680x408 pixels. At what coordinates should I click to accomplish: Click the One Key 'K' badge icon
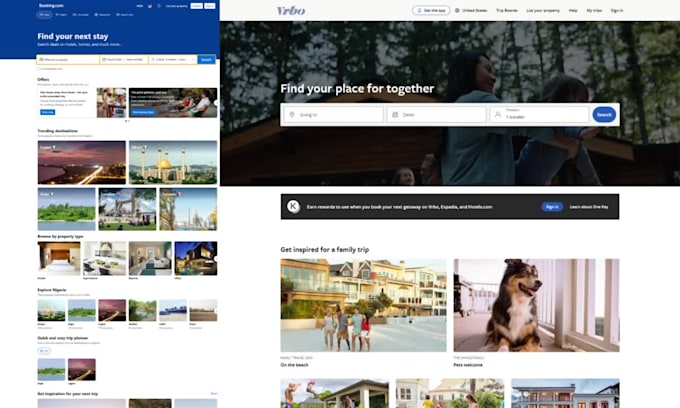pos(294,207)
